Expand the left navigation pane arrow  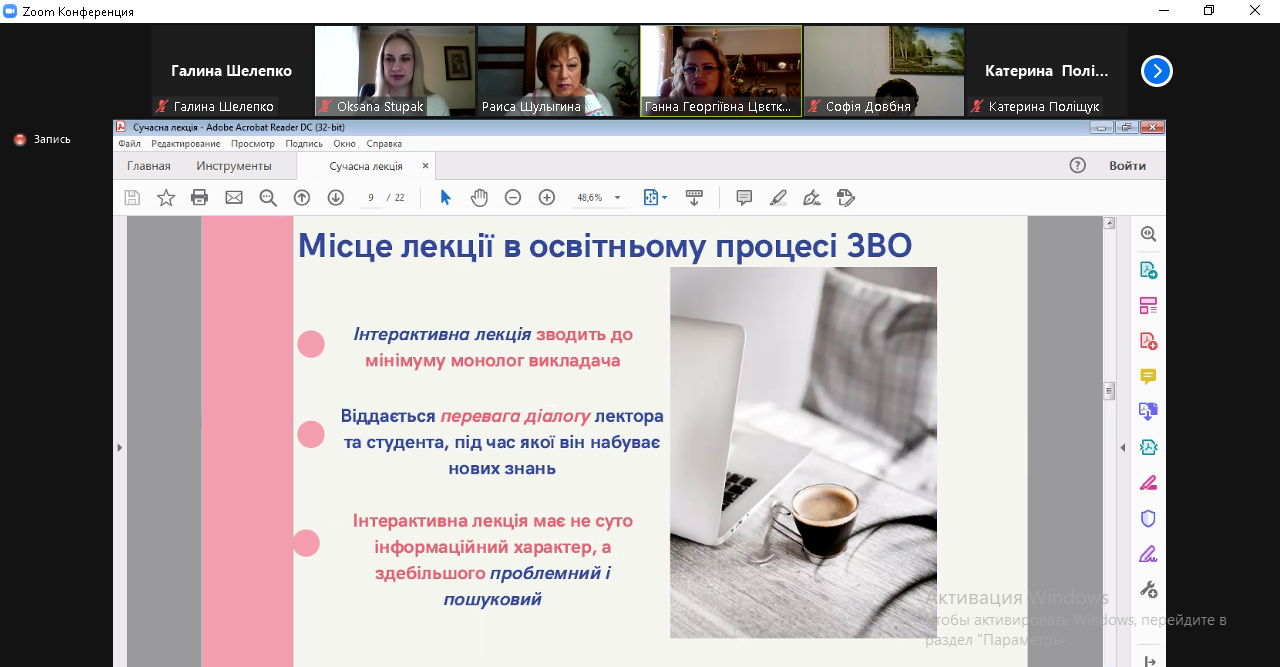pos(120,447)
